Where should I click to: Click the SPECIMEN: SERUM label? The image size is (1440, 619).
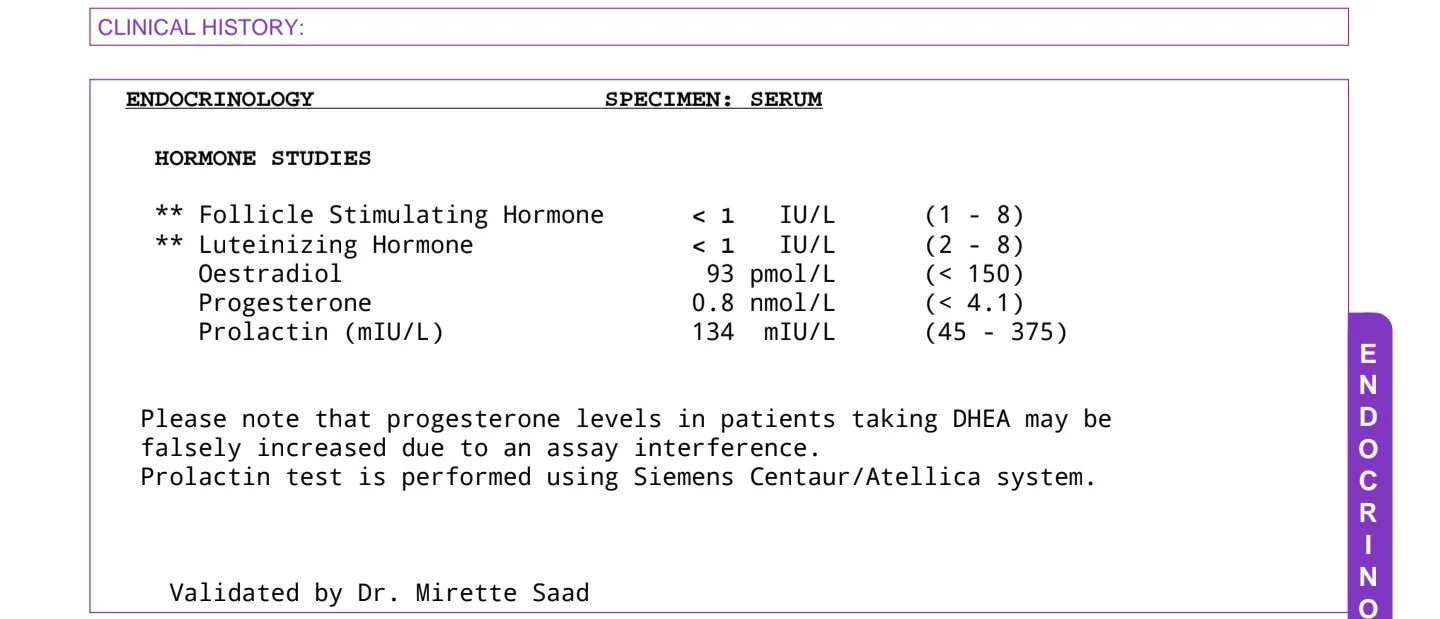(x=713, y=99)
